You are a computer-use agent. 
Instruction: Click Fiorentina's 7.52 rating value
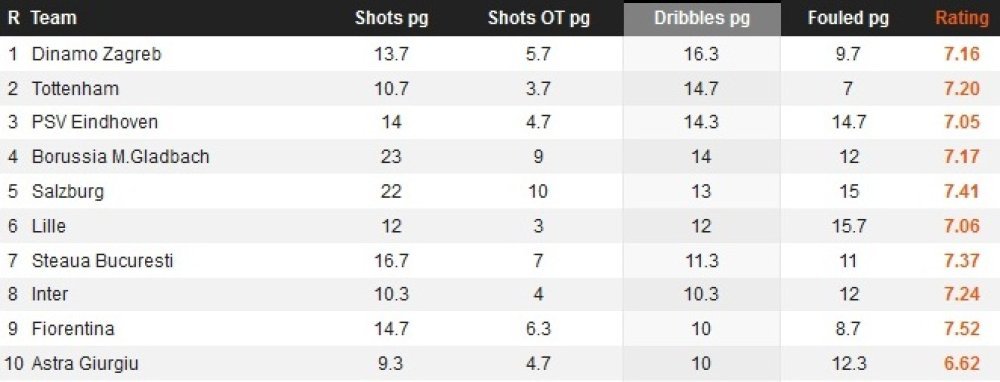pyautogui.click(x=962, y=329)
